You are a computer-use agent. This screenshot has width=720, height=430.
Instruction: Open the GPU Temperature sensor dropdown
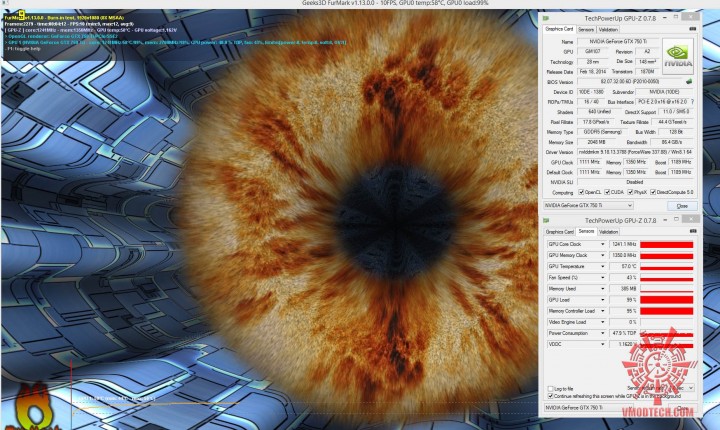point(602,266)
